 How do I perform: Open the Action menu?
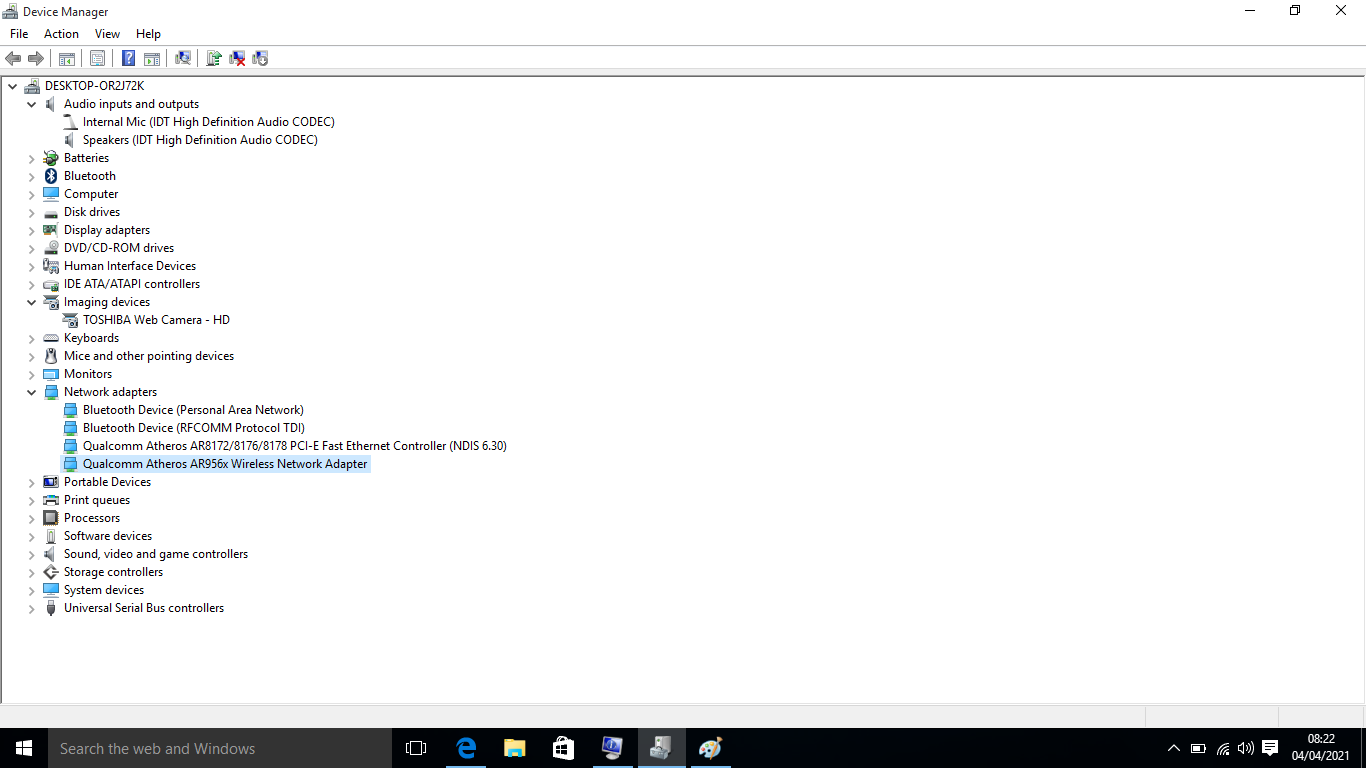[61, 33]
